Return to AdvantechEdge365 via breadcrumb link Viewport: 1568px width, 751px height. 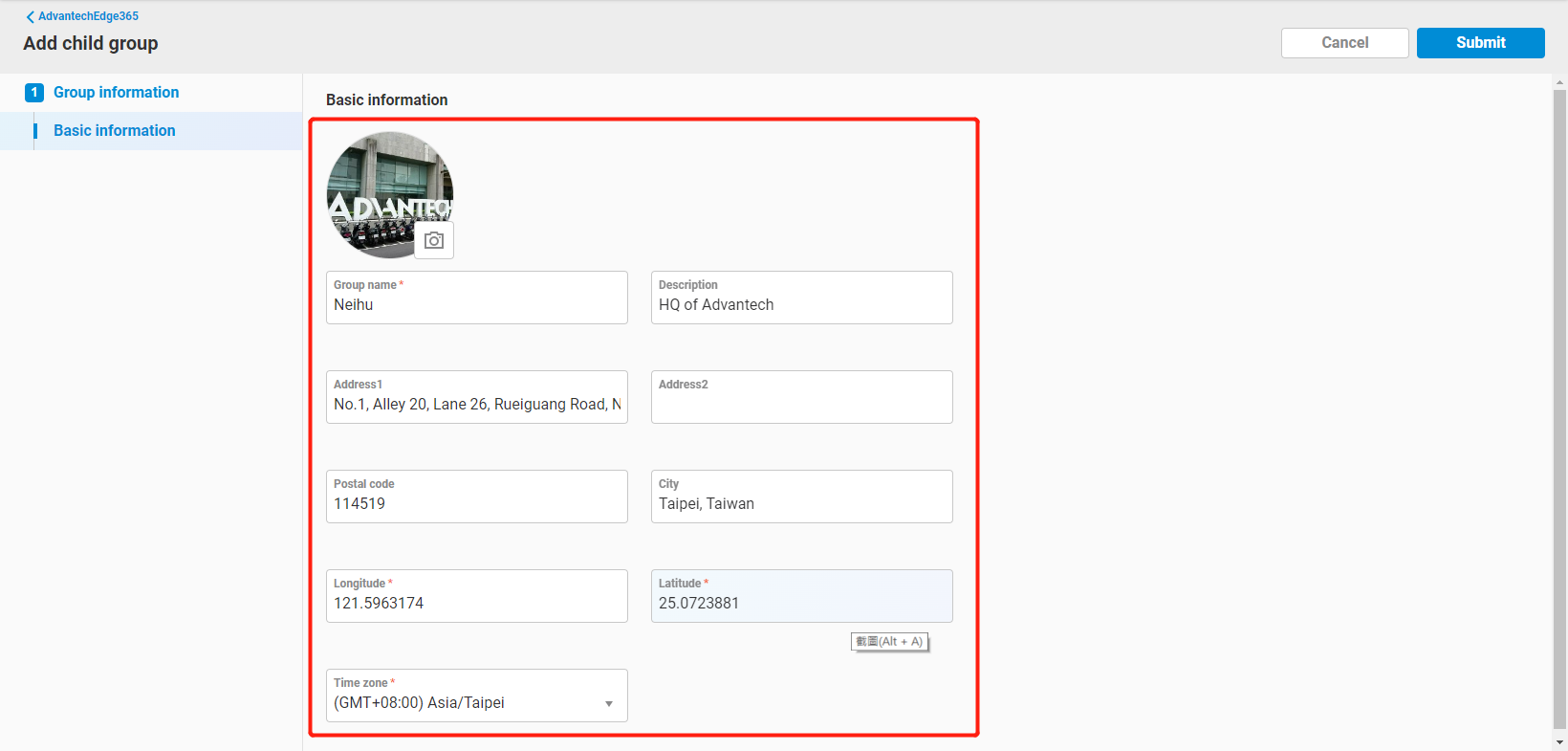coord(88,16)
